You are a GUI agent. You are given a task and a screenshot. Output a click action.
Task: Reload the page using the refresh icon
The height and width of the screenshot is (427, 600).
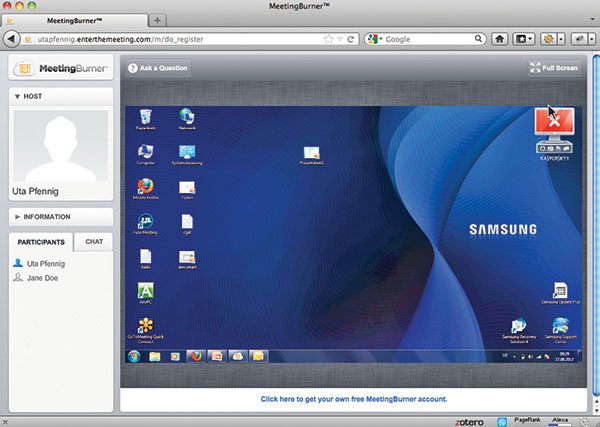[350, 39]
